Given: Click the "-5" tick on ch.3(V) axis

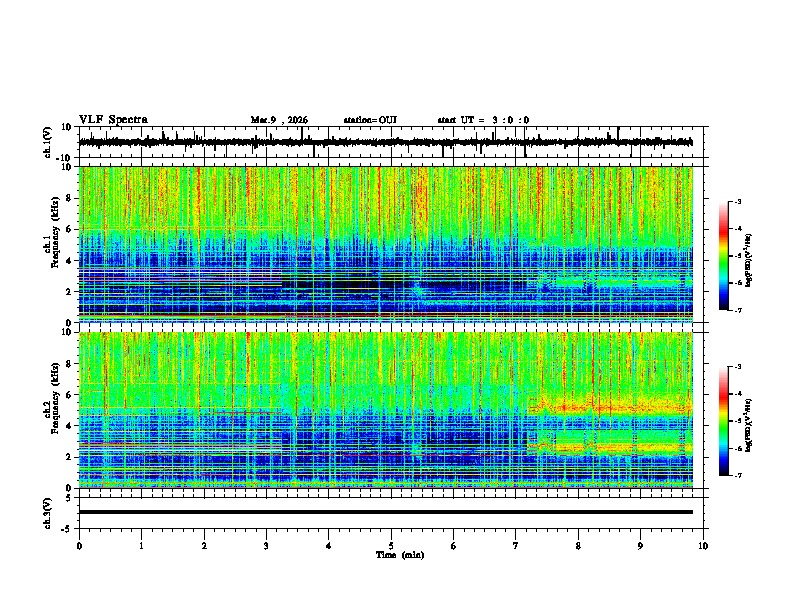Looking at the screenshot, I should coord(67,529).
